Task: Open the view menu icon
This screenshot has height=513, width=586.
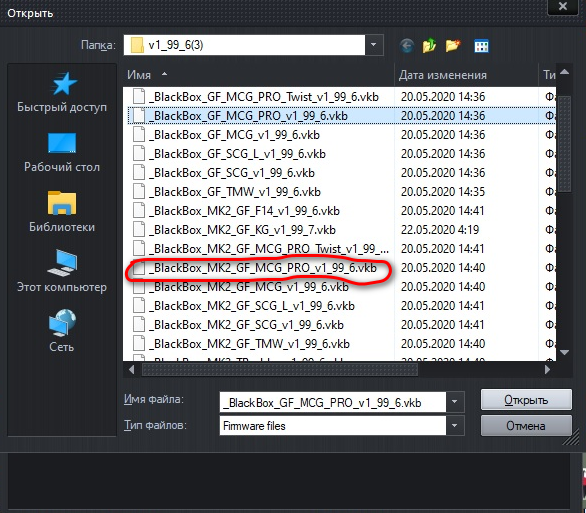Action: [481, 46]
